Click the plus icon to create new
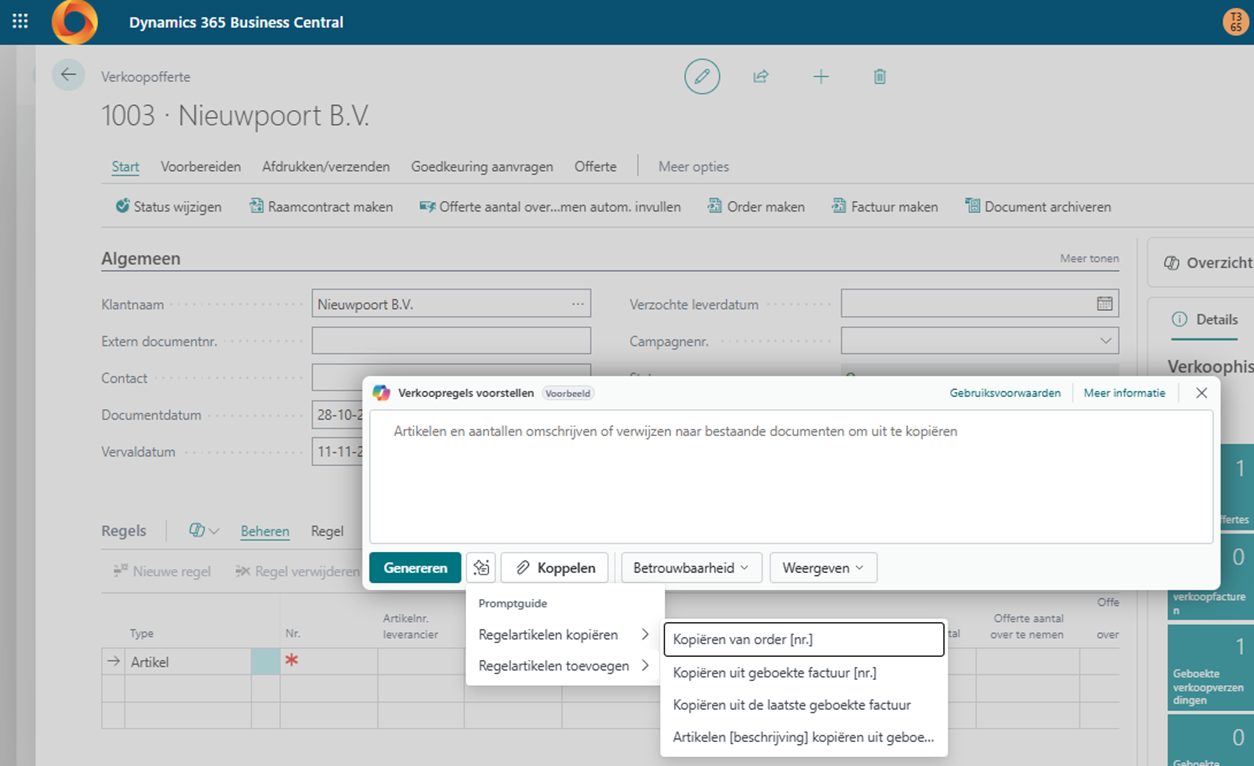Image resolution: width=1254 pixels, height=766 pixels. [821, 76]
